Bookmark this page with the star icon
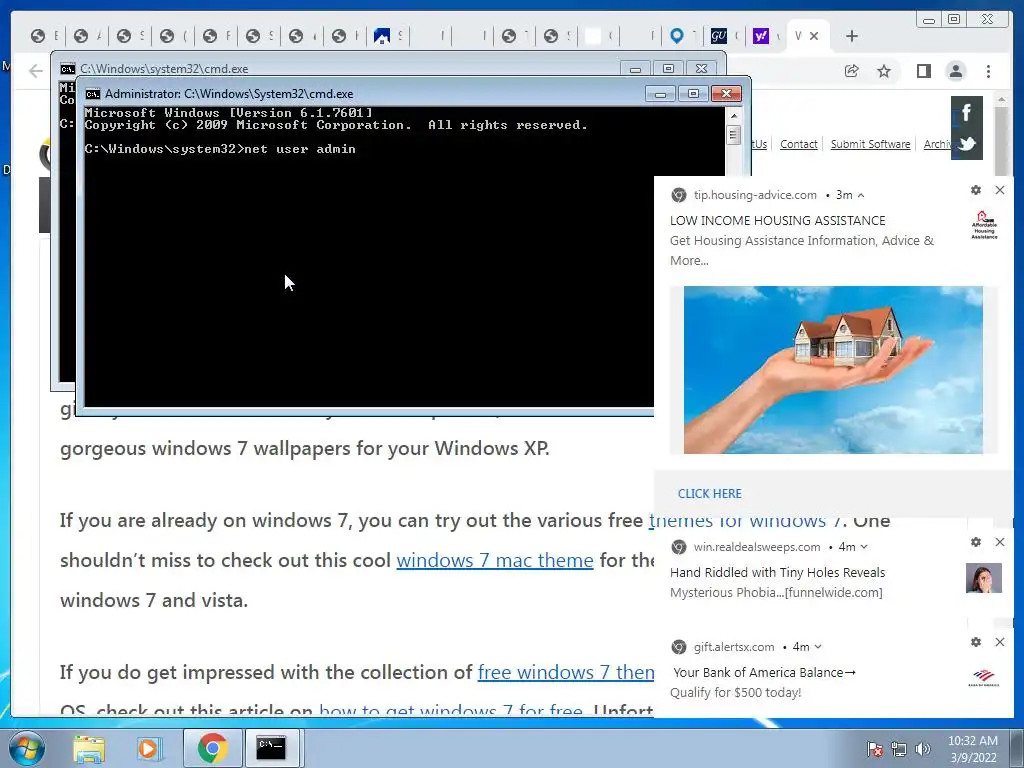 pos(884,71)
